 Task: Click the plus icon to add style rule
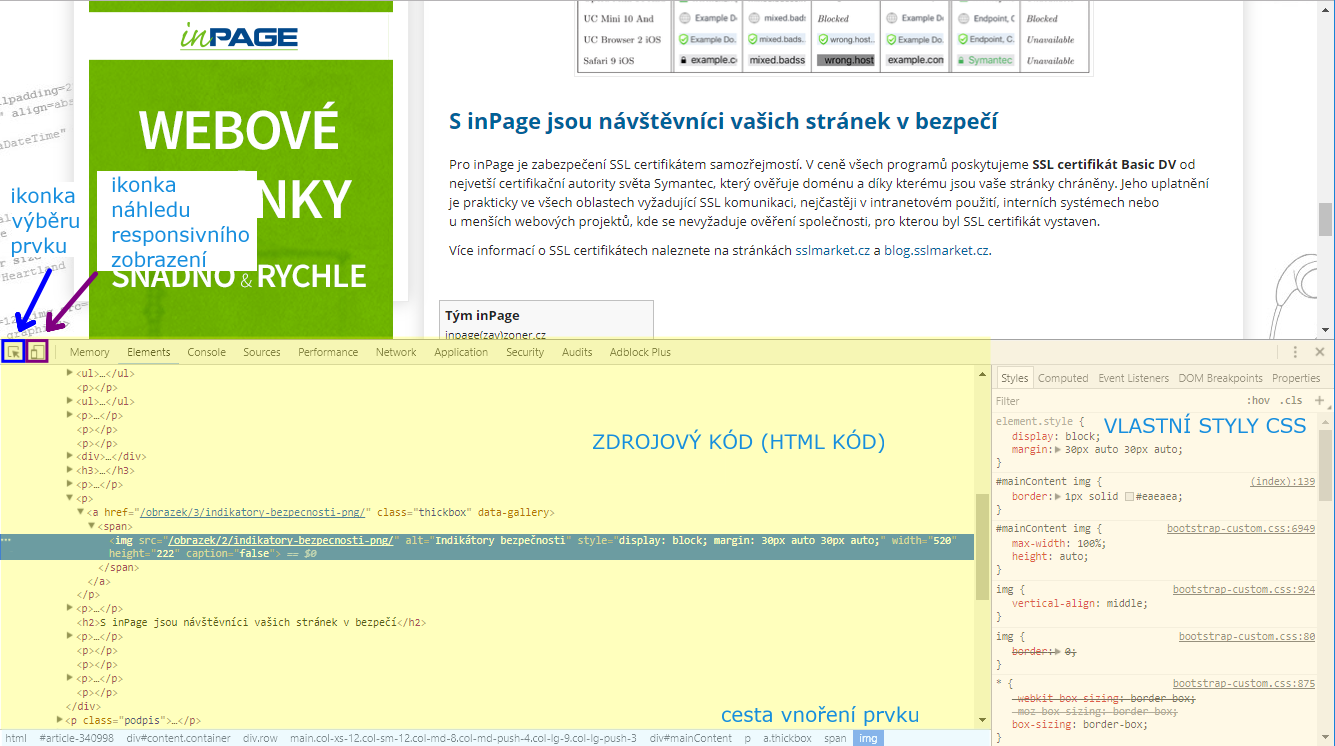click(x=1319, y=401)
